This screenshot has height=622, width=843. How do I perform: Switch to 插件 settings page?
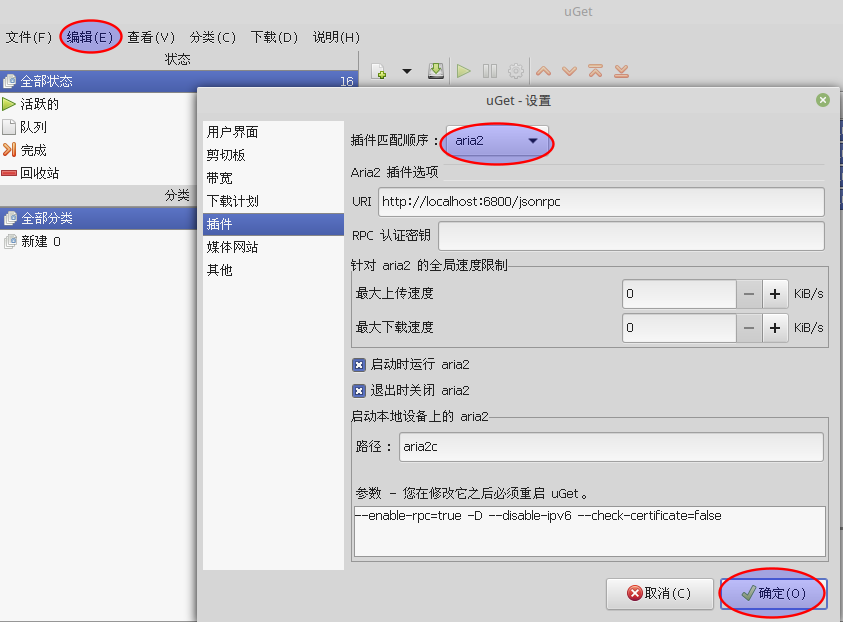[x=273, y=224]
